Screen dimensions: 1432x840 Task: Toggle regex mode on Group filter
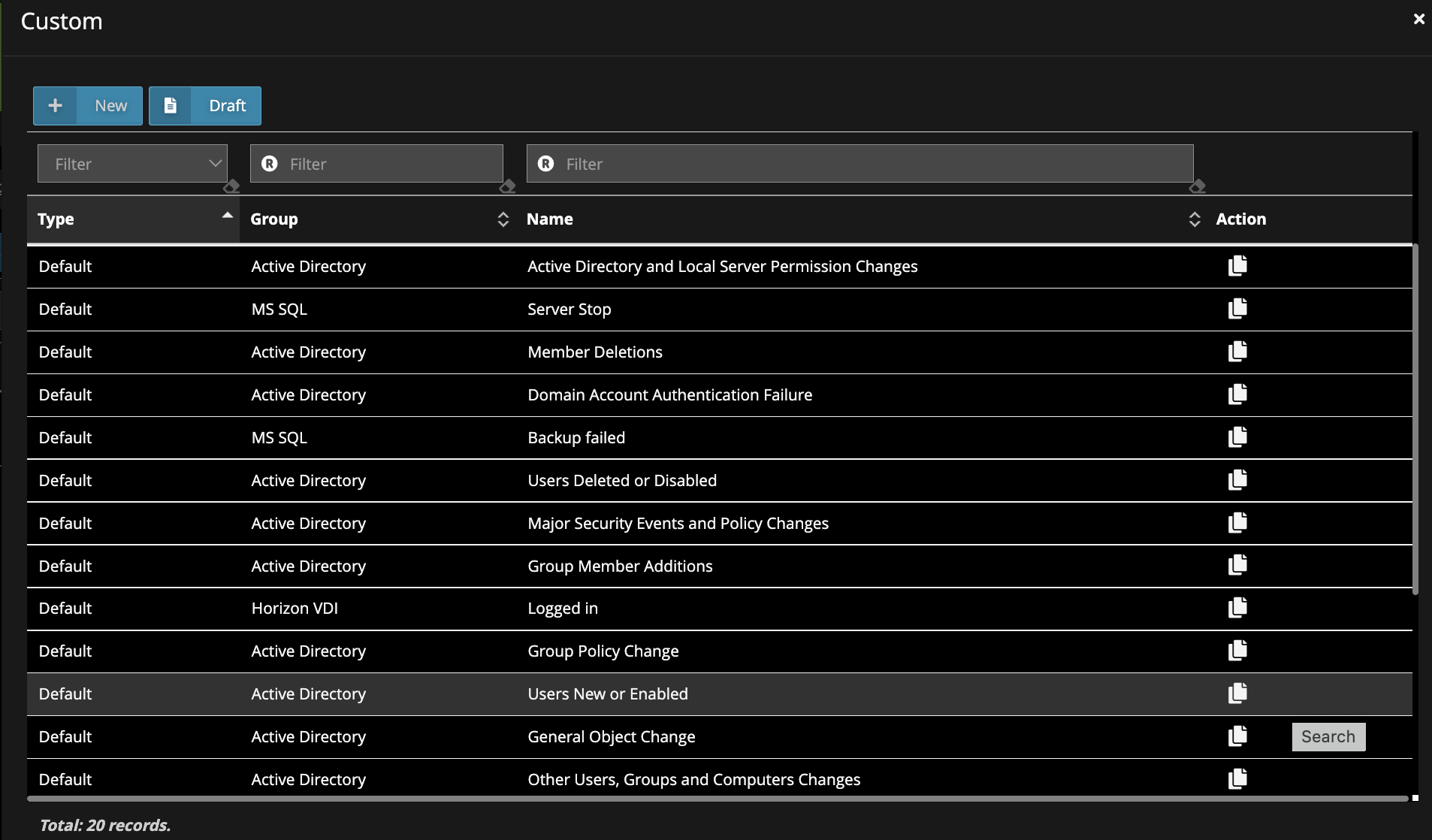click(270, 164)
